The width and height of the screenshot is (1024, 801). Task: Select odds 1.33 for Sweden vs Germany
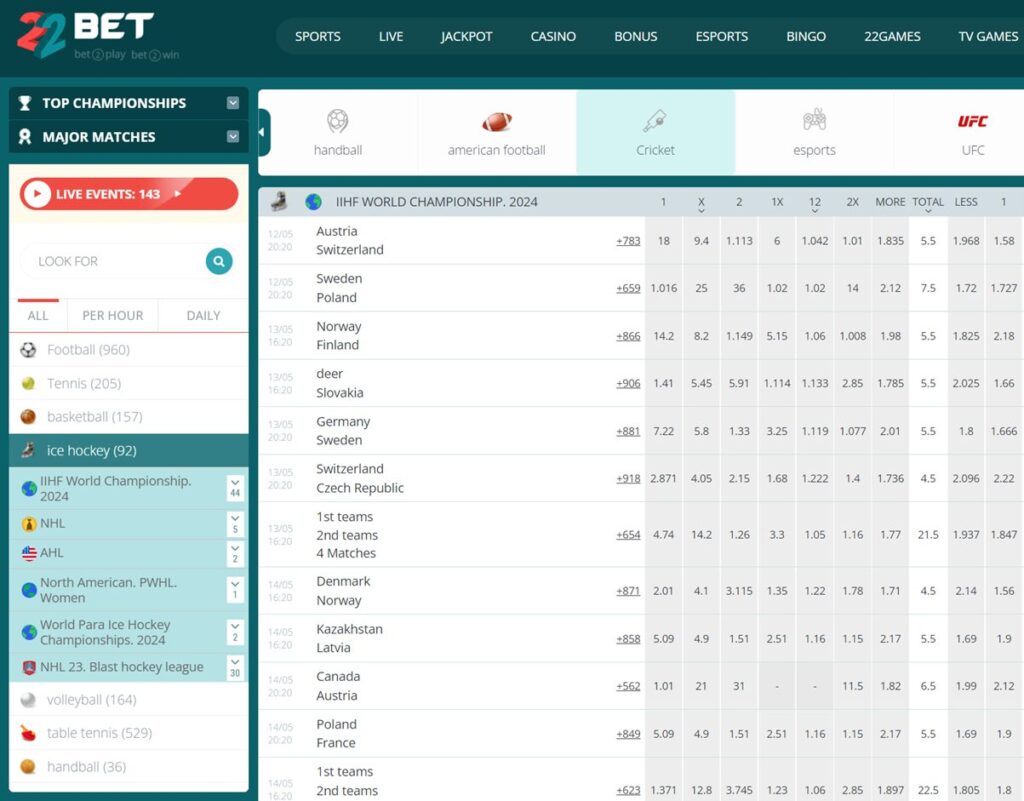point(739,432)
